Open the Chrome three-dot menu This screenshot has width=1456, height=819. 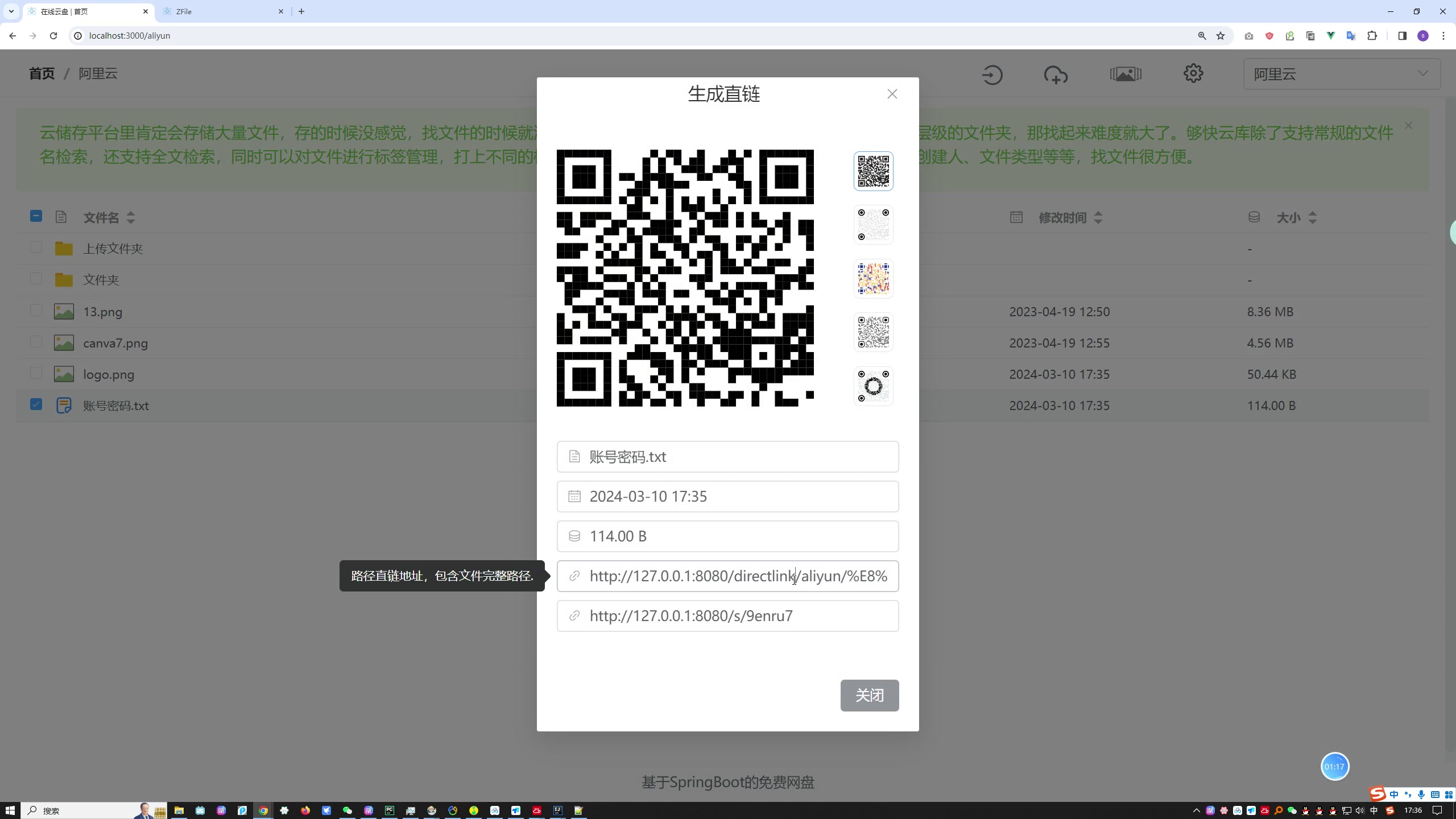(1443, 36)
